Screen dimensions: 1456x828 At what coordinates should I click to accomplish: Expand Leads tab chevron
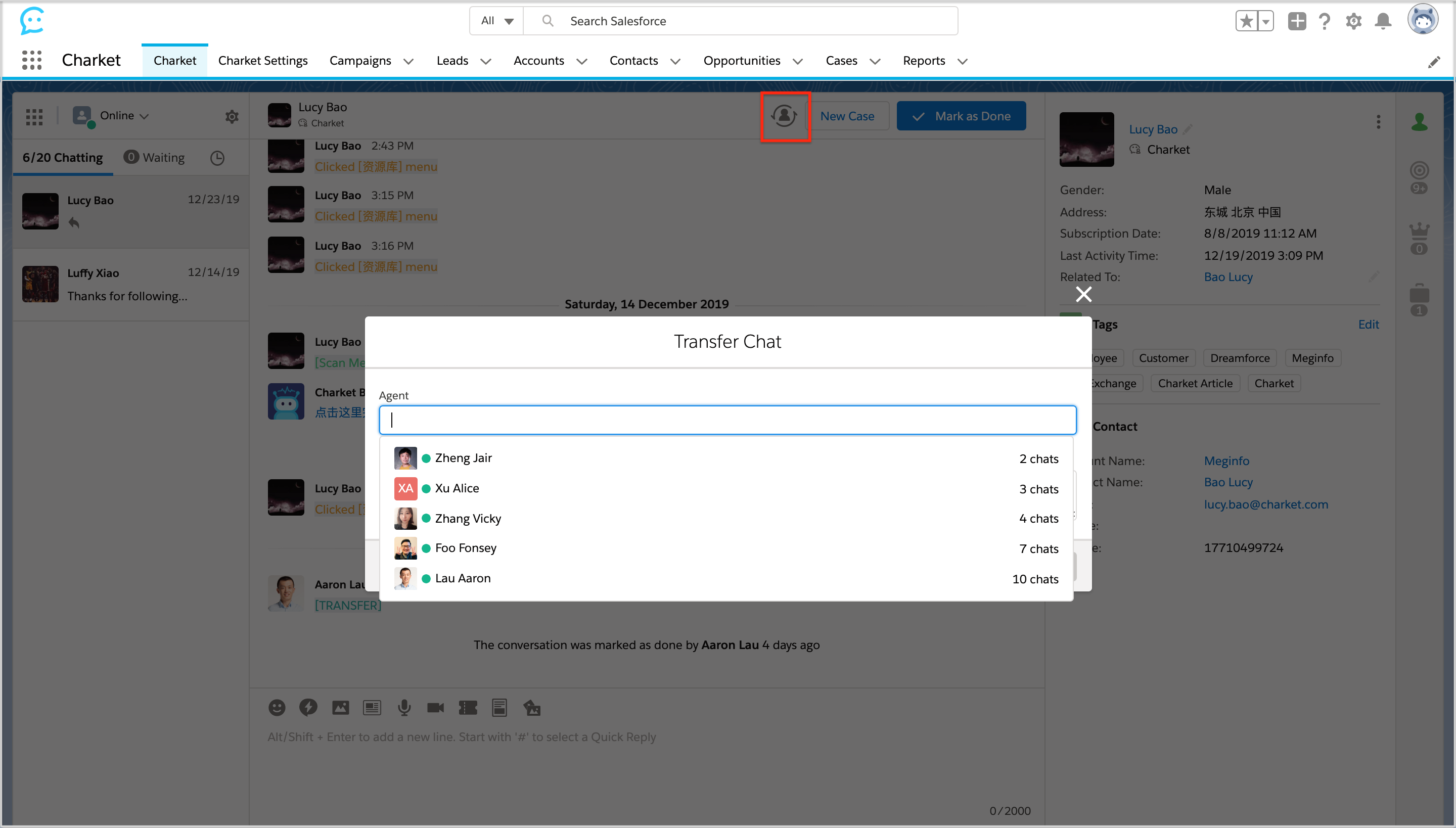486,62
